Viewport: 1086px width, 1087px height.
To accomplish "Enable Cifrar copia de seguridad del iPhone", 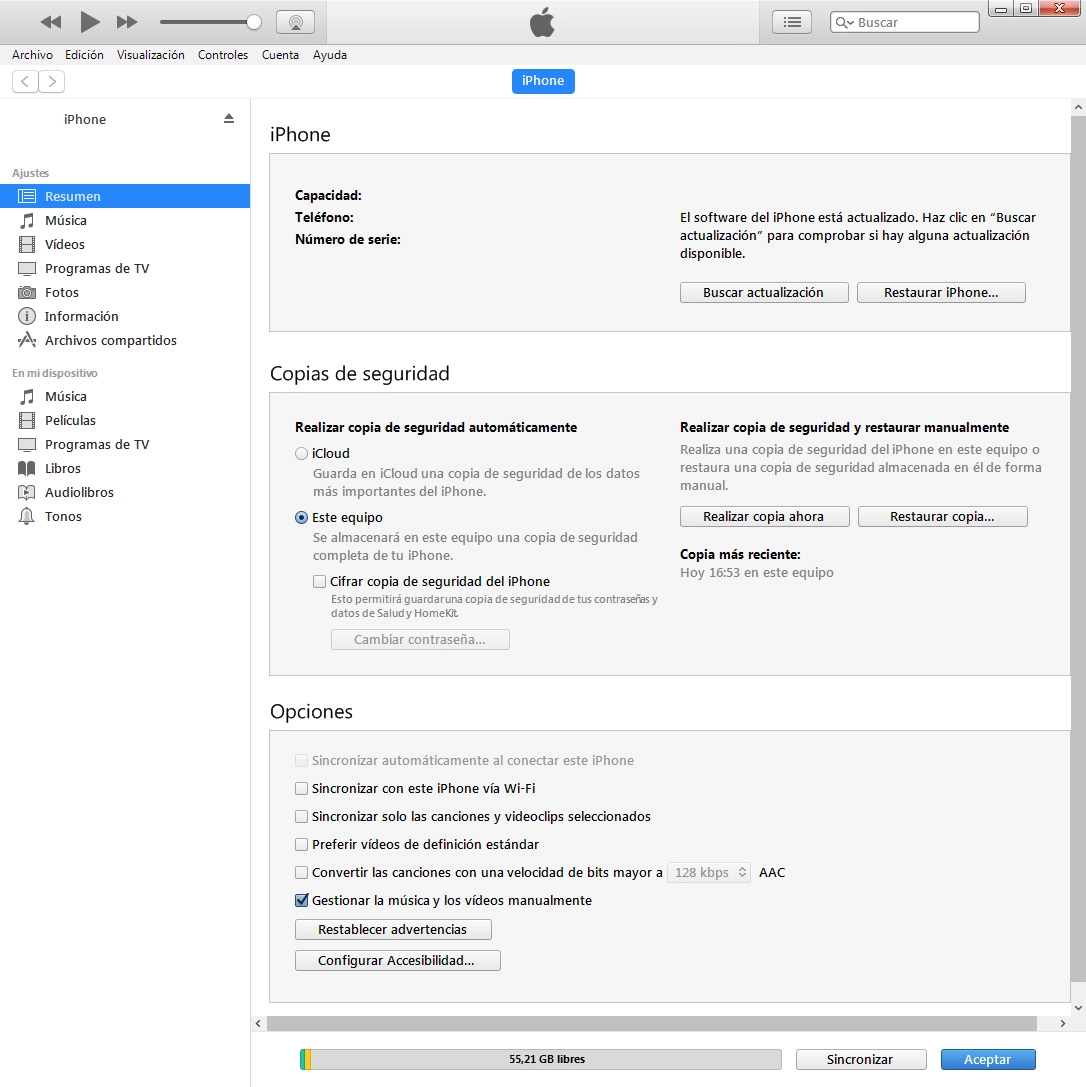I will tap(319, 581).
